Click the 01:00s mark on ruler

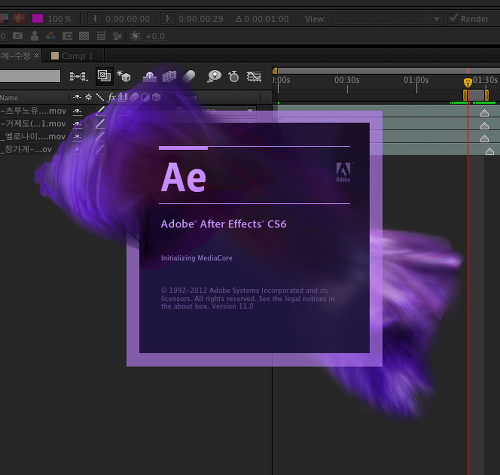416,80
